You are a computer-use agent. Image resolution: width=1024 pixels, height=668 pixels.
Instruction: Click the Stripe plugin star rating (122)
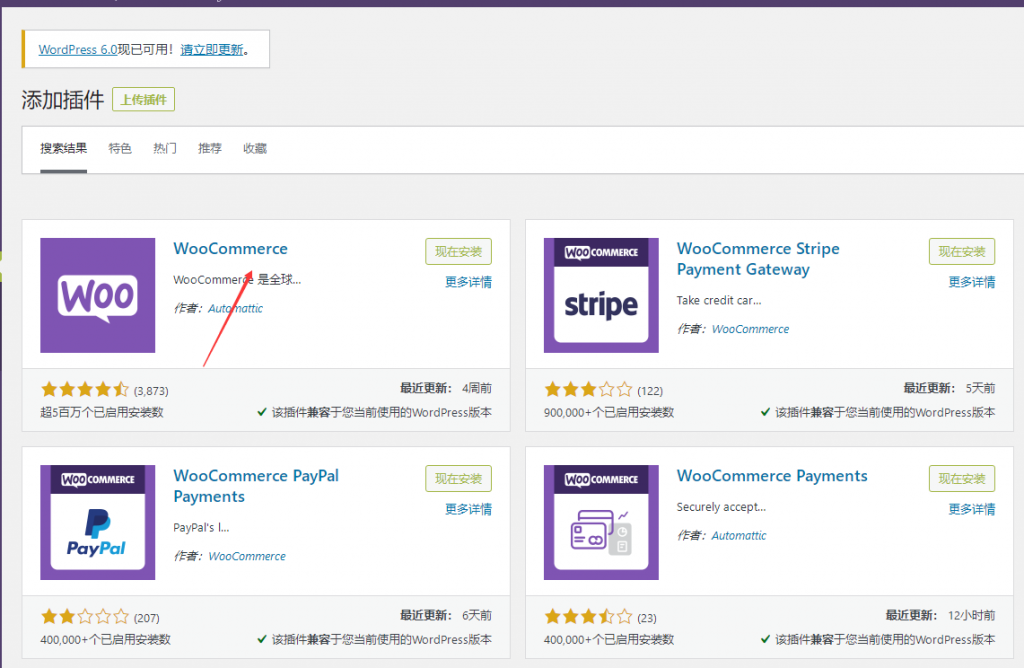point(588,390)
